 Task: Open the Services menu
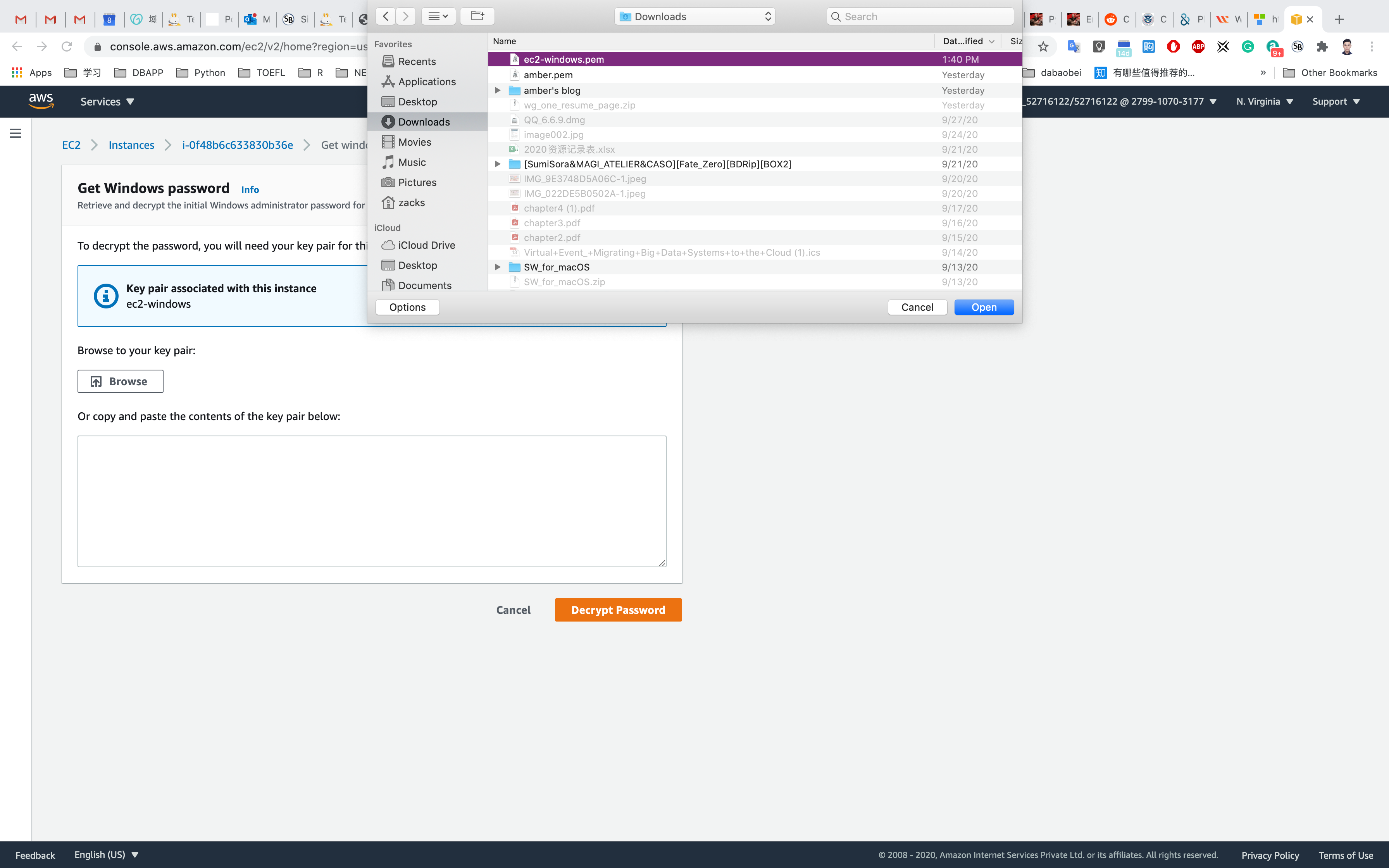pos(107,101)
